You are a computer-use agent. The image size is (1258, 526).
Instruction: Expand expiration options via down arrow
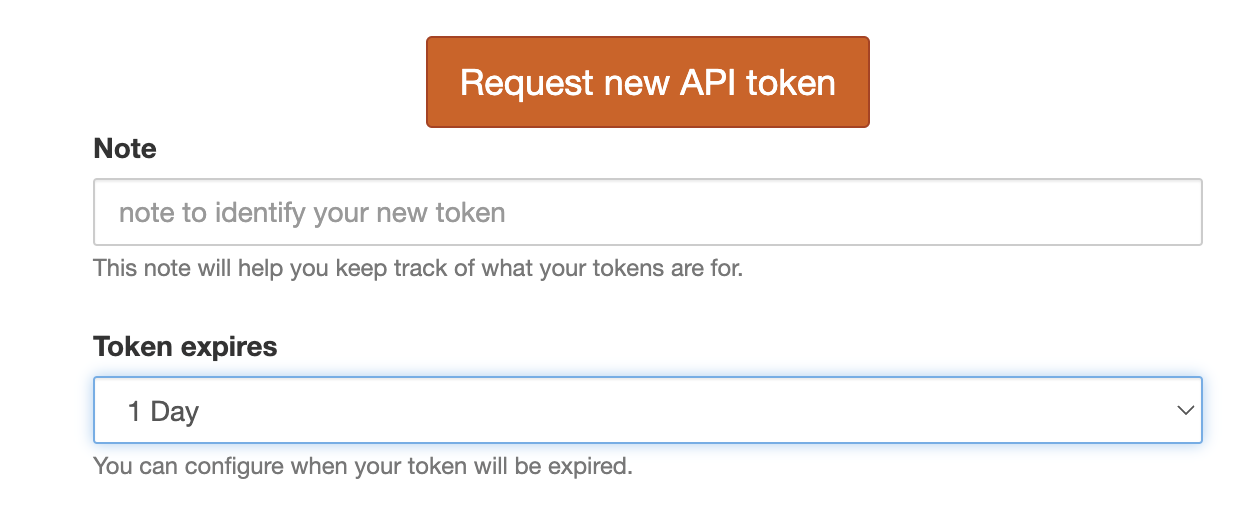tap(1186, 410)
